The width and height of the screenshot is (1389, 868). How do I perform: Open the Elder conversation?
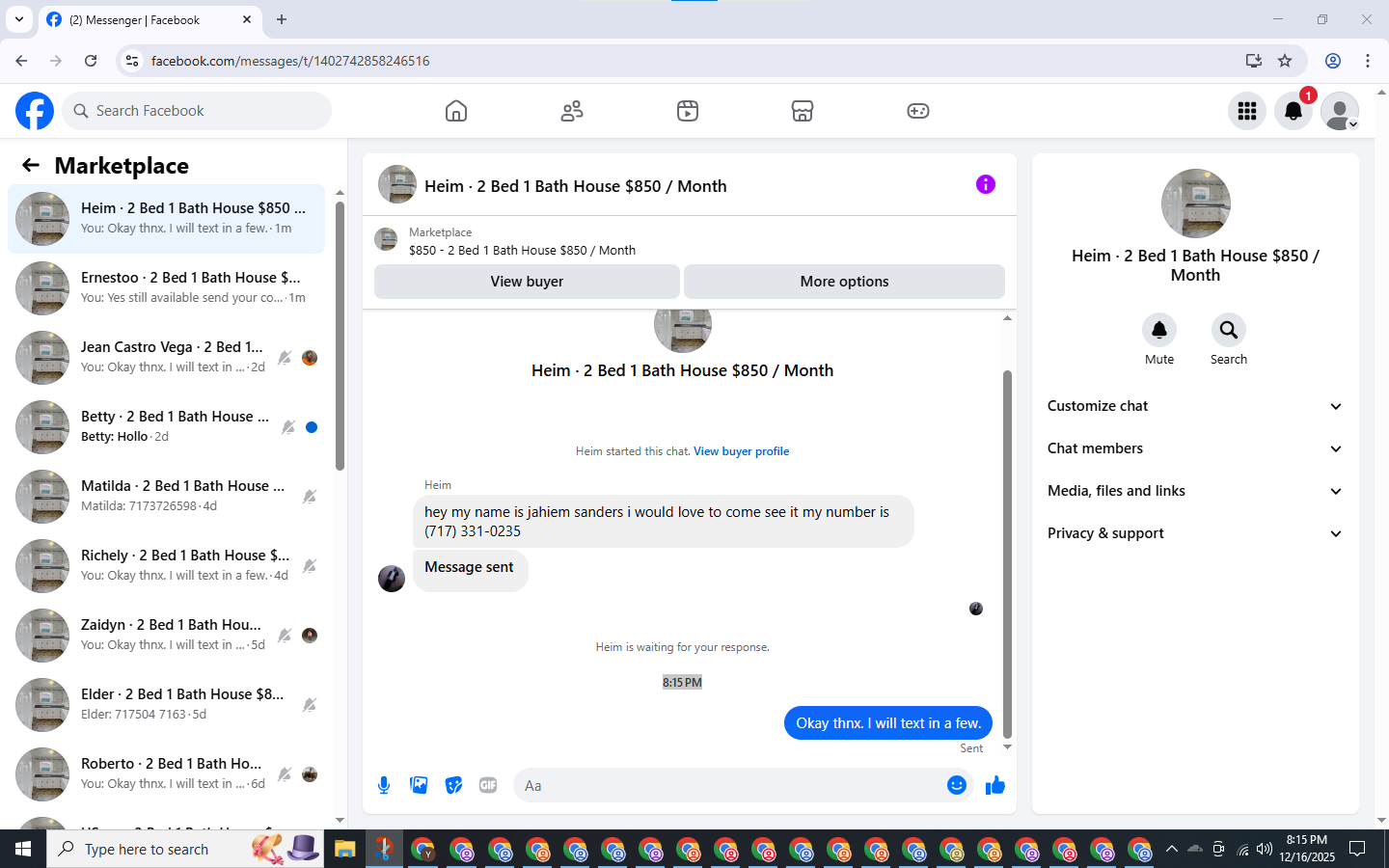pos(166,705)
